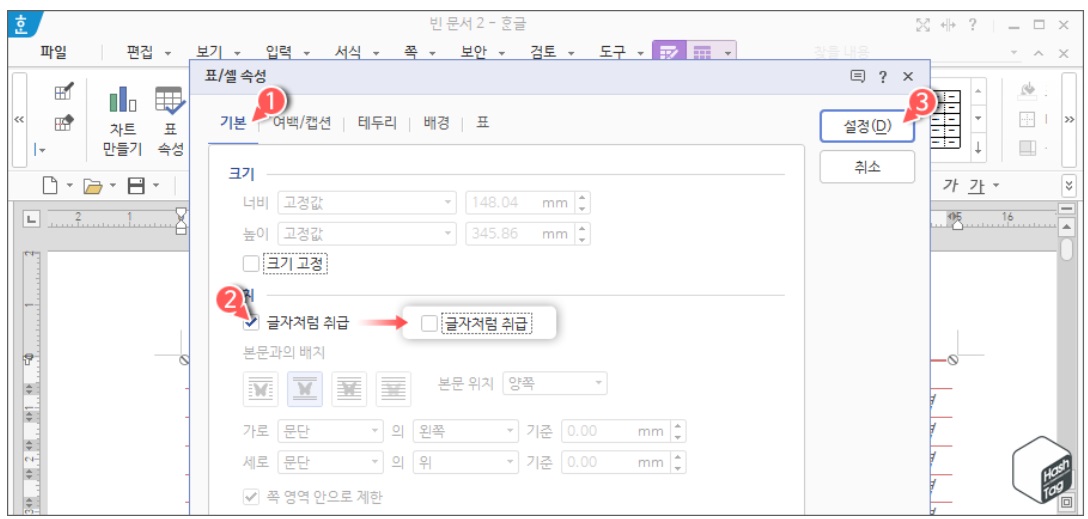Open the 편집 menu
The width and height of the screenshot is (1088, 519).
(139, 53)
